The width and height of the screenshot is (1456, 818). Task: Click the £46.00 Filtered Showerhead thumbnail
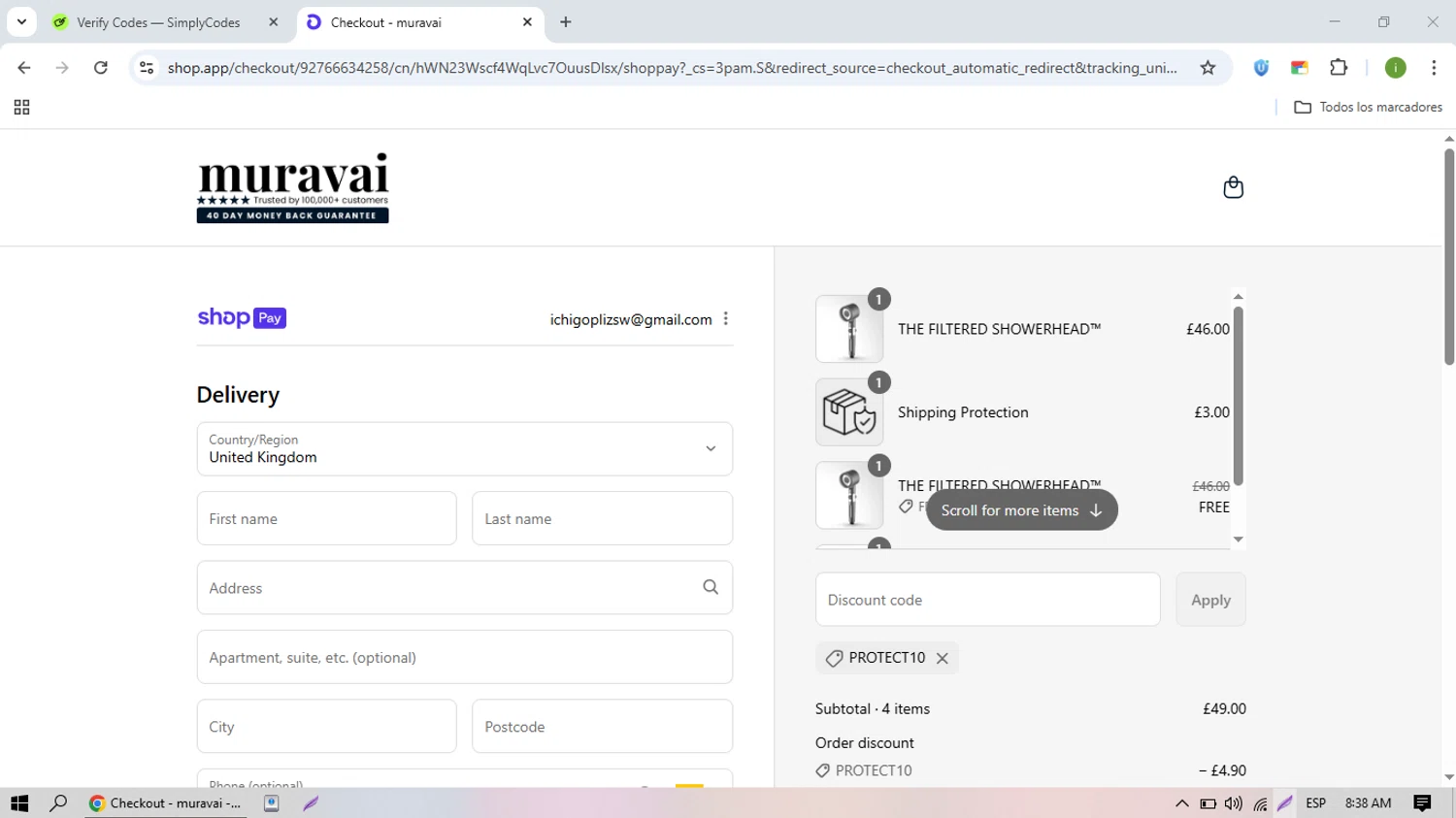pos(849,329)
